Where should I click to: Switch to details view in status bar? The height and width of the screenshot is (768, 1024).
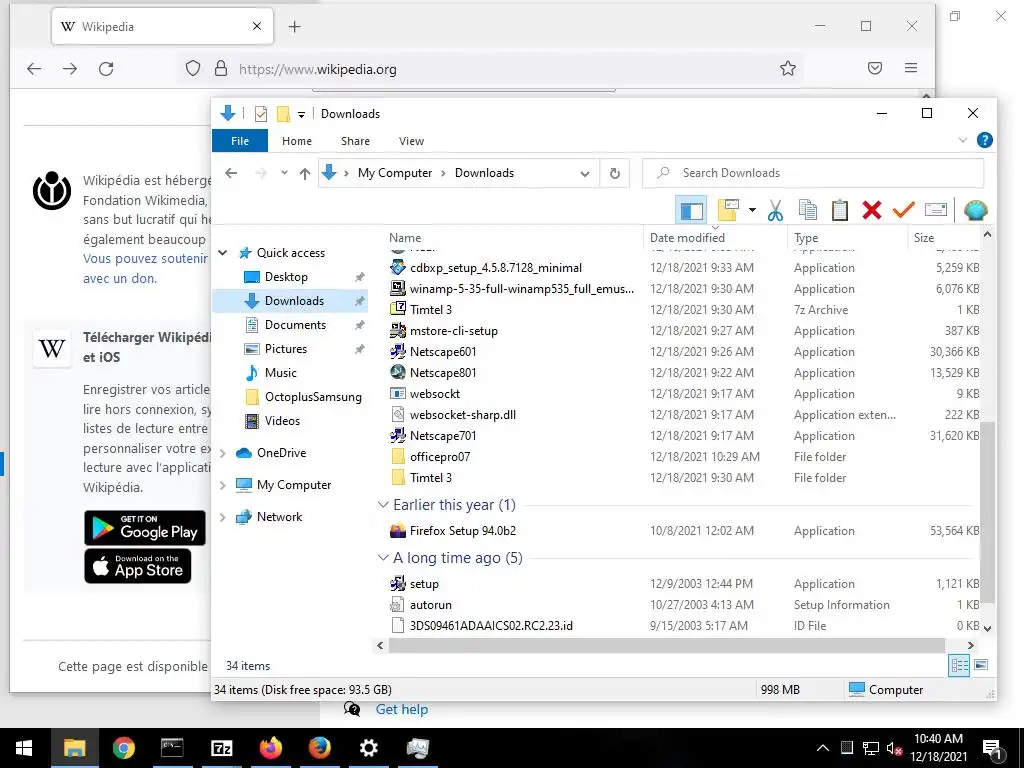pyautogui.click(x=959, y=665)
